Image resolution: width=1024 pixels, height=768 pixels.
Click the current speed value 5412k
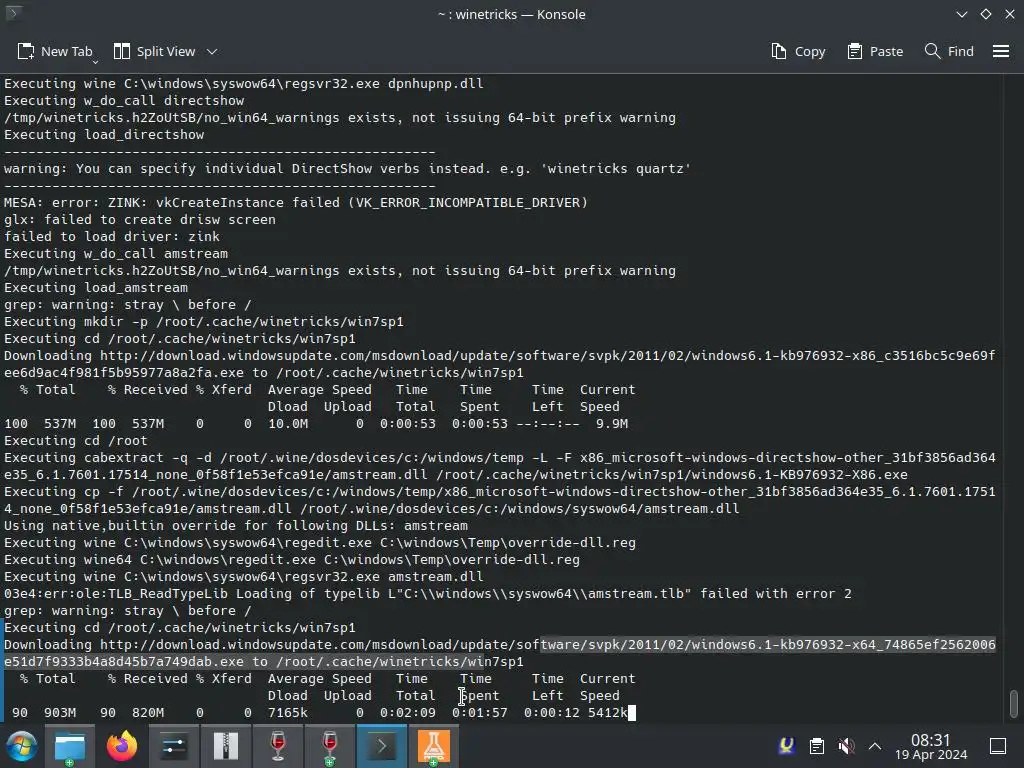607,712
